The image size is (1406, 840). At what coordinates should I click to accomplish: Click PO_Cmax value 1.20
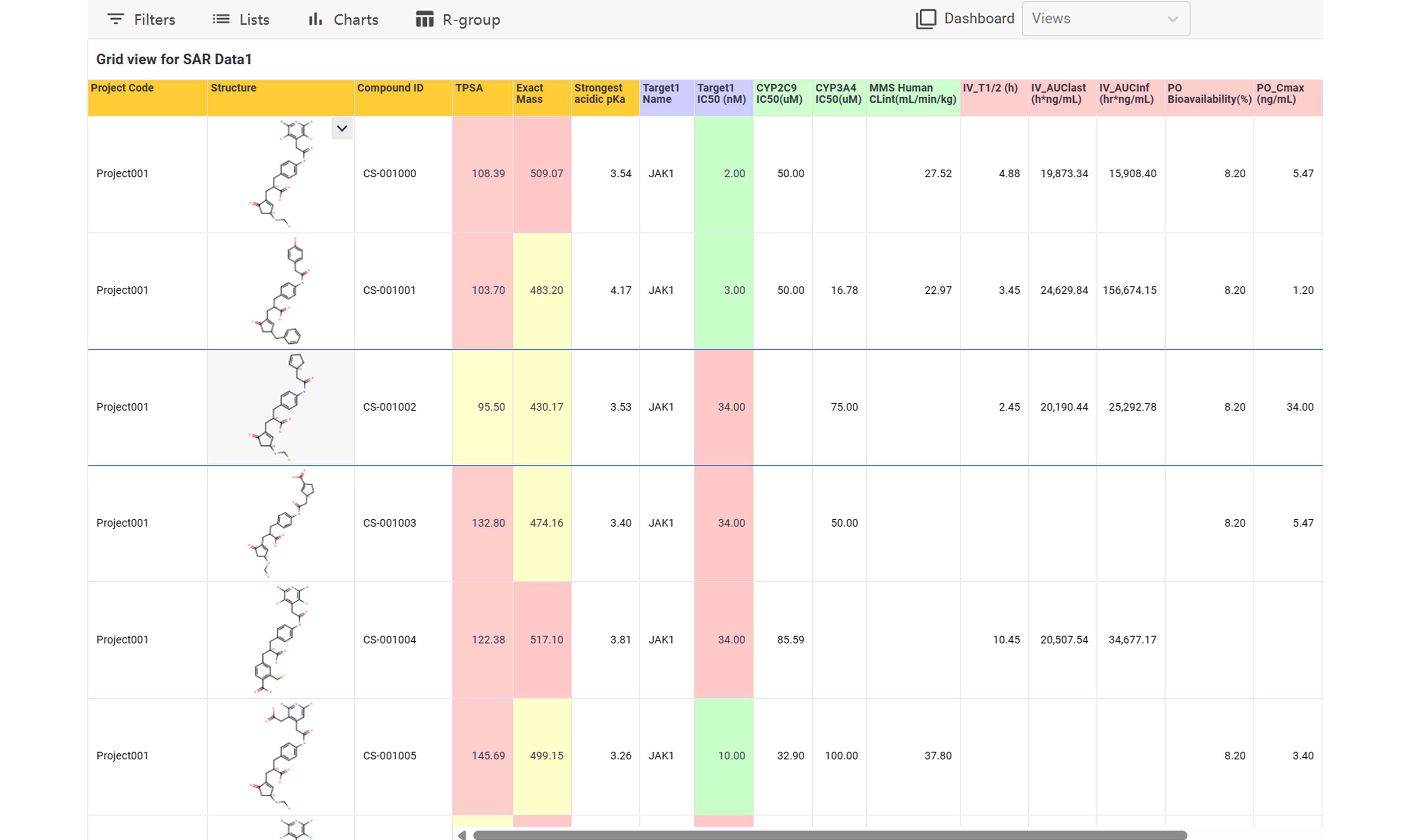[1303, 290]
